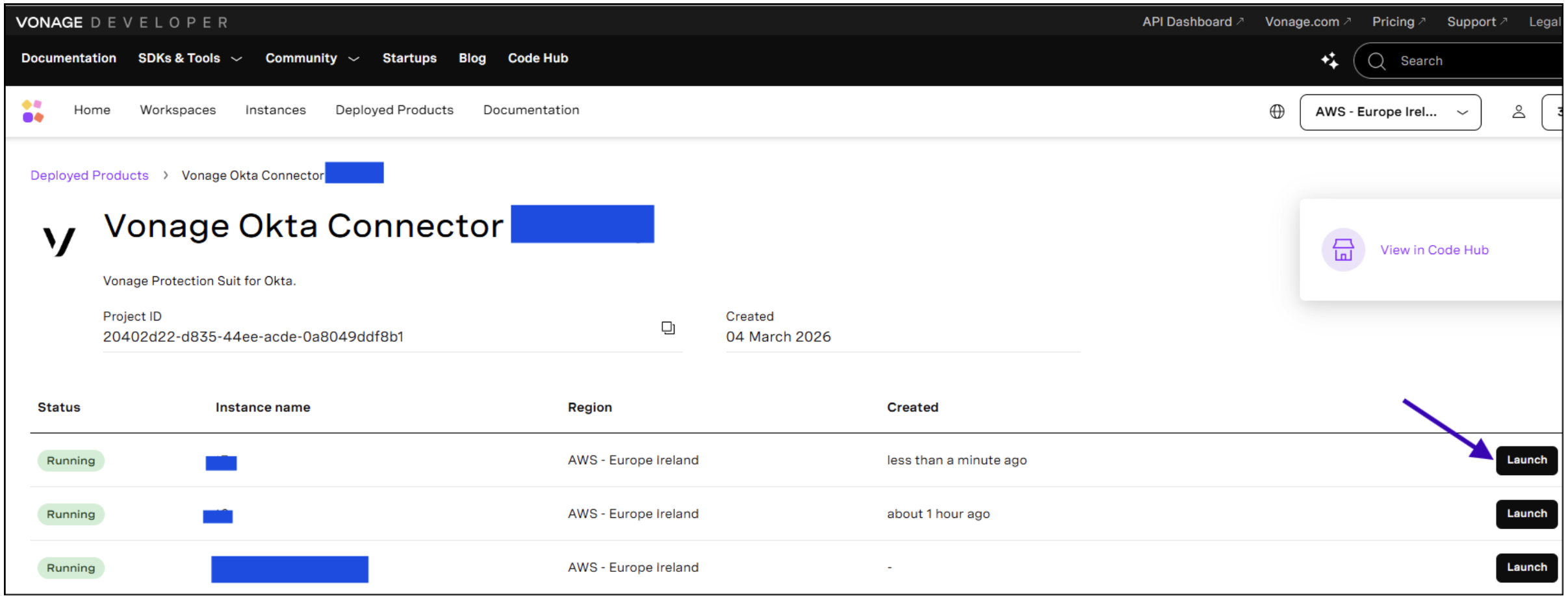Click the 'about 1 hour ago' cell
Image resolution: width=1568 pixels, height=596 pixels.
pos(939,514)
